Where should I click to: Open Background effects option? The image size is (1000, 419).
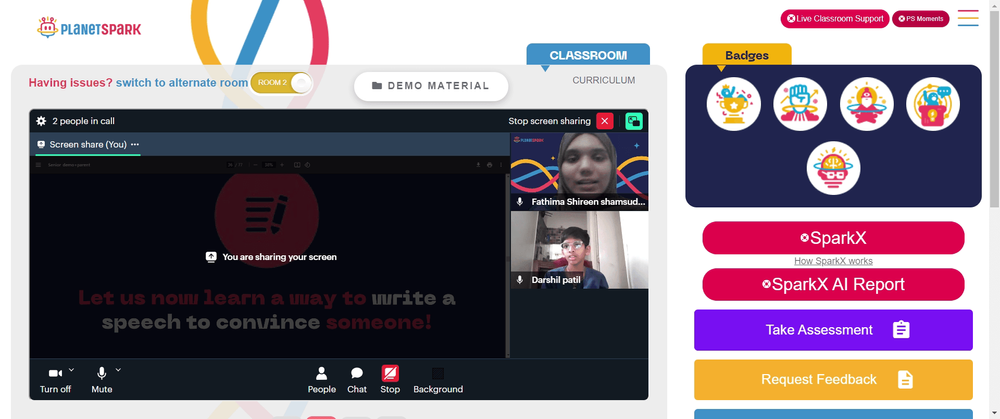tap(438, 380)
